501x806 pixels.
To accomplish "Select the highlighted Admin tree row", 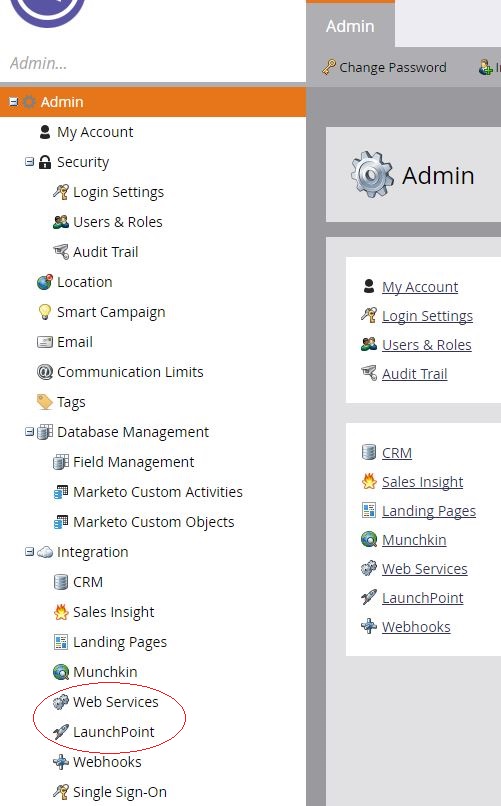I will point(153,102).
